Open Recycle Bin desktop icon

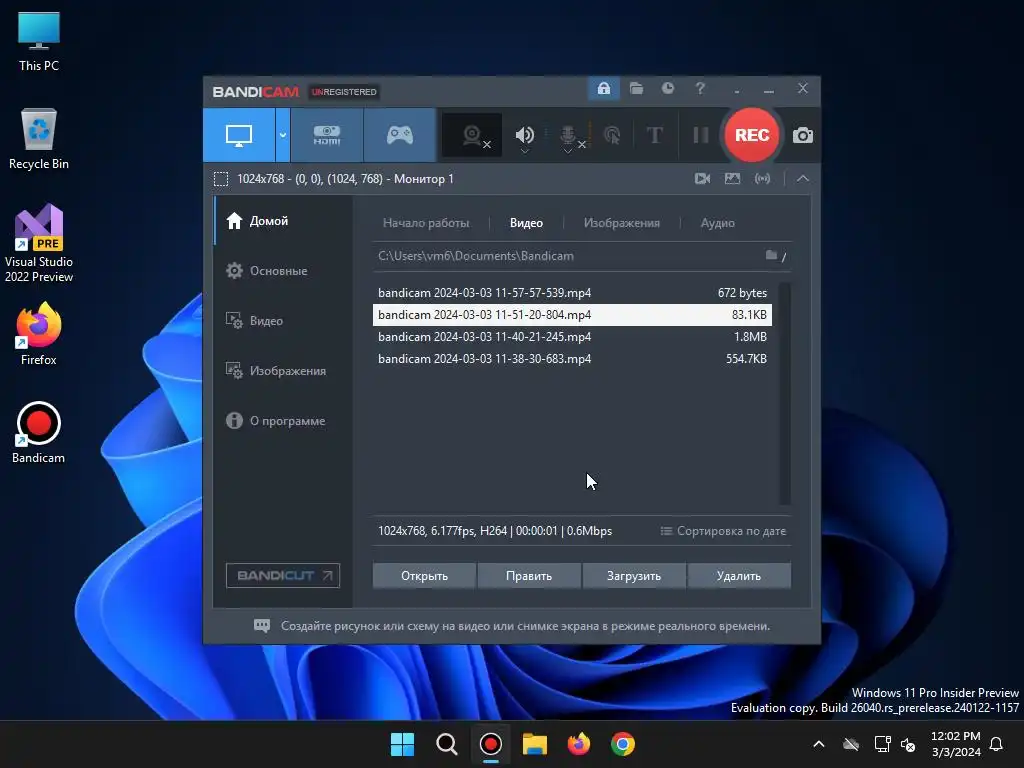[x=39, y=139]
